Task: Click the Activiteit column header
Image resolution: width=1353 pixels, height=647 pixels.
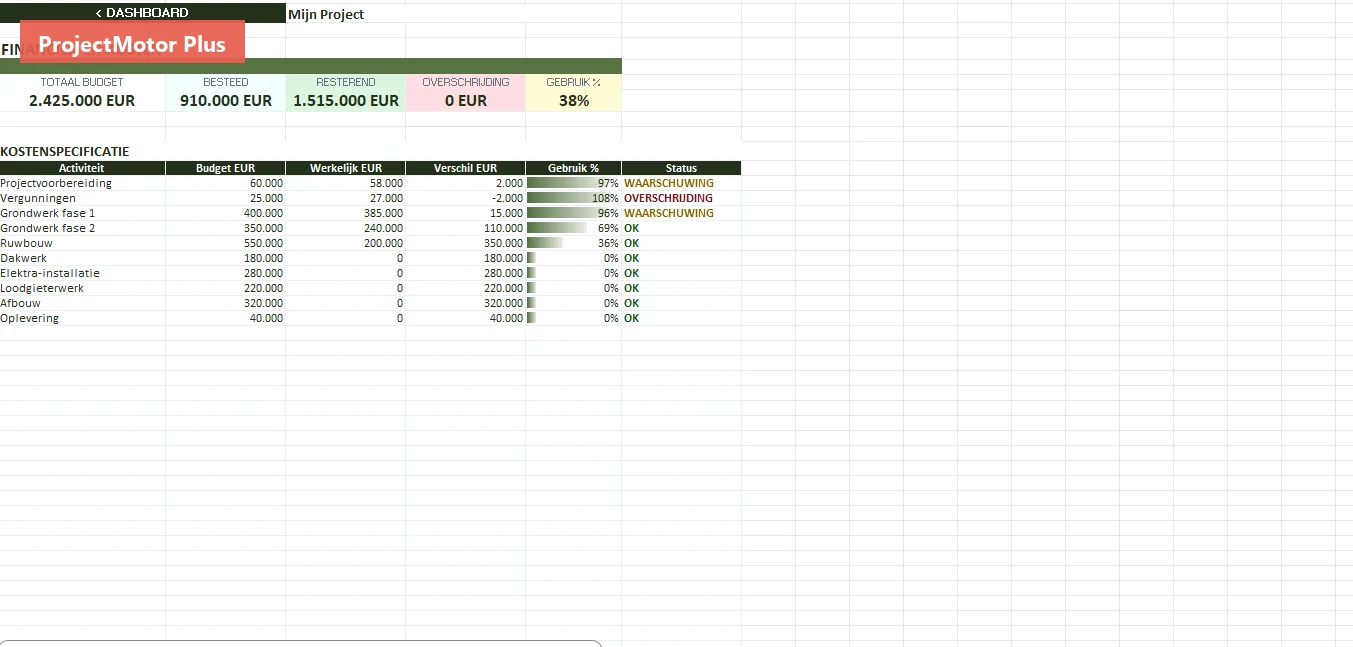Action: coord(82,168)
